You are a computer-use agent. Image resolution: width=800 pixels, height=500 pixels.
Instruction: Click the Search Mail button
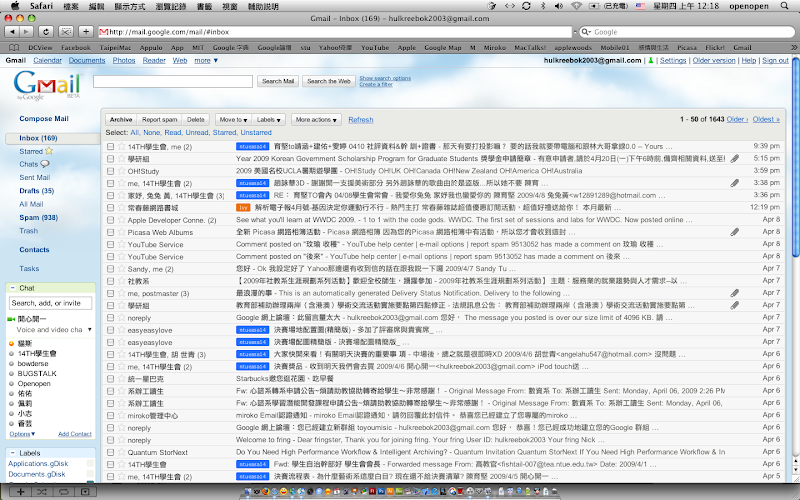click(x=278, y=81)
